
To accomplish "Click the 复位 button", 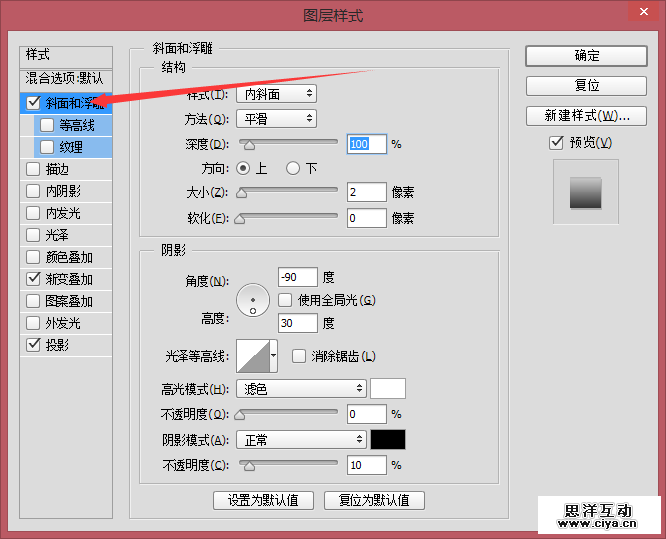I will tap(586, 86).
